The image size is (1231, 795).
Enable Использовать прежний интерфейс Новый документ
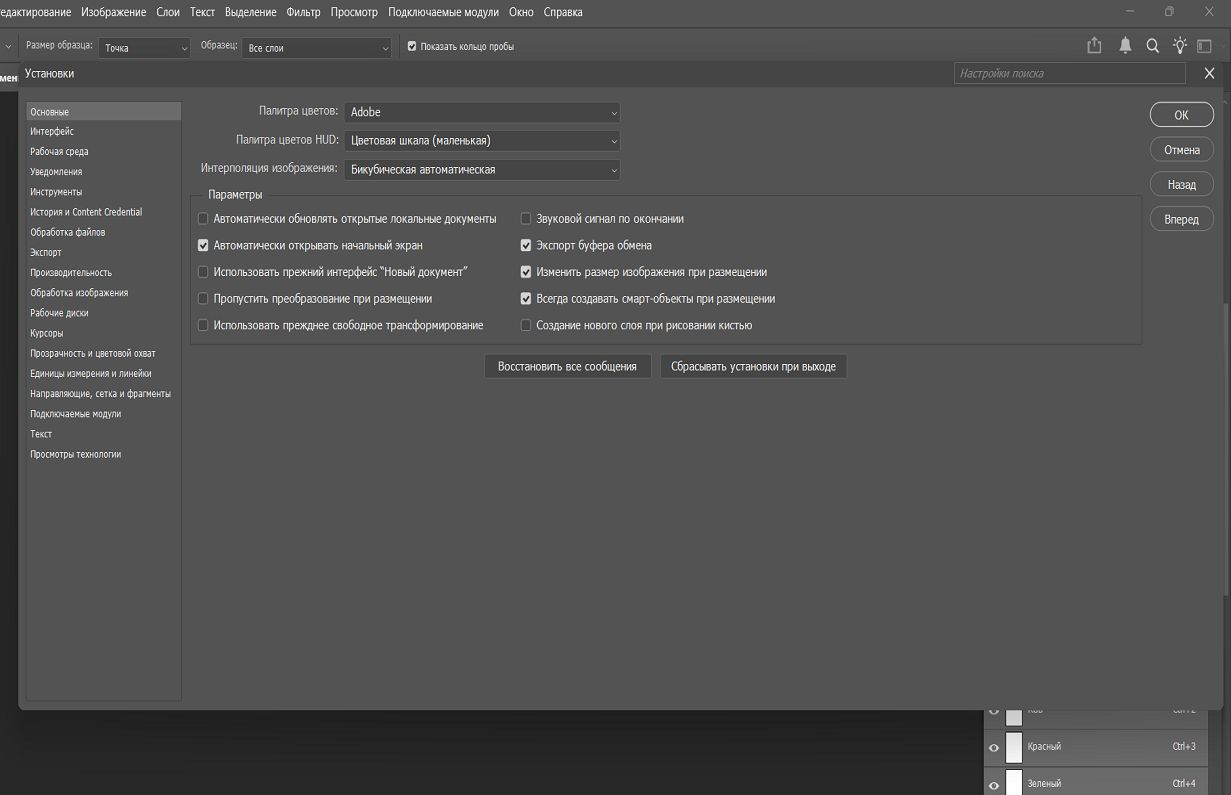(203, 272)
